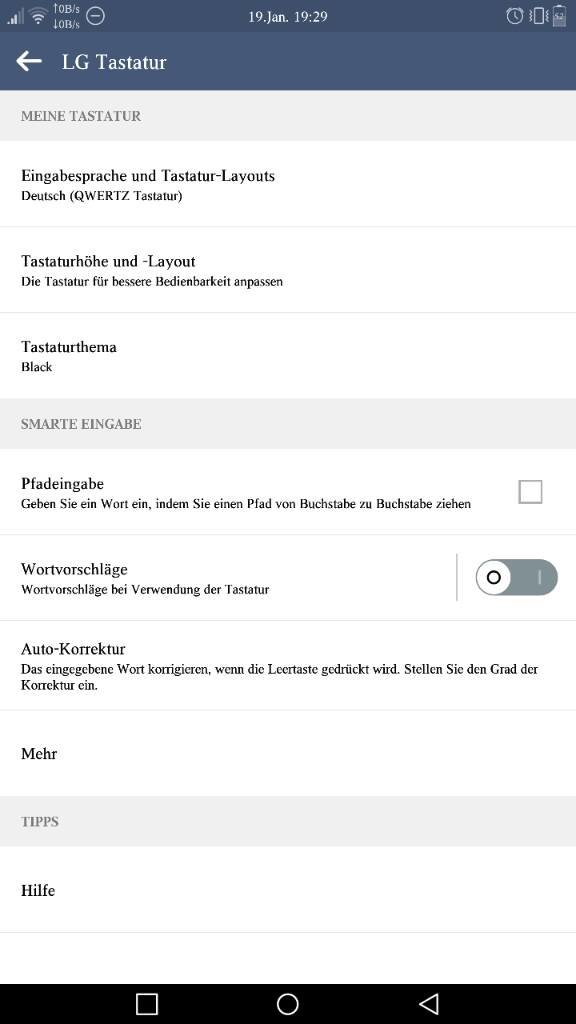Open Eingabesprache und Tastatur-Layouts
This screenshot has height=1024, width=576.
(288, 184)
